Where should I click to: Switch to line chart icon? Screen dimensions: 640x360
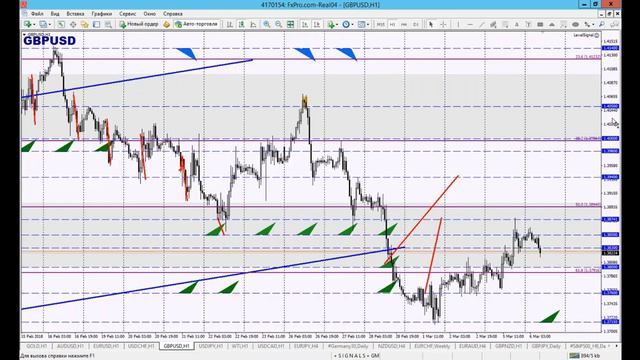(253, 24)
